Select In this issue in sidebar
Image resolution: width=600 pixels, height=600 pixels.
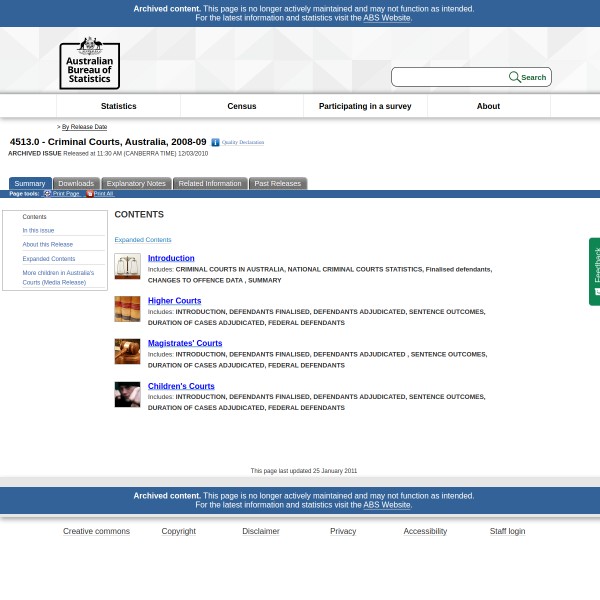click(39, 231)
